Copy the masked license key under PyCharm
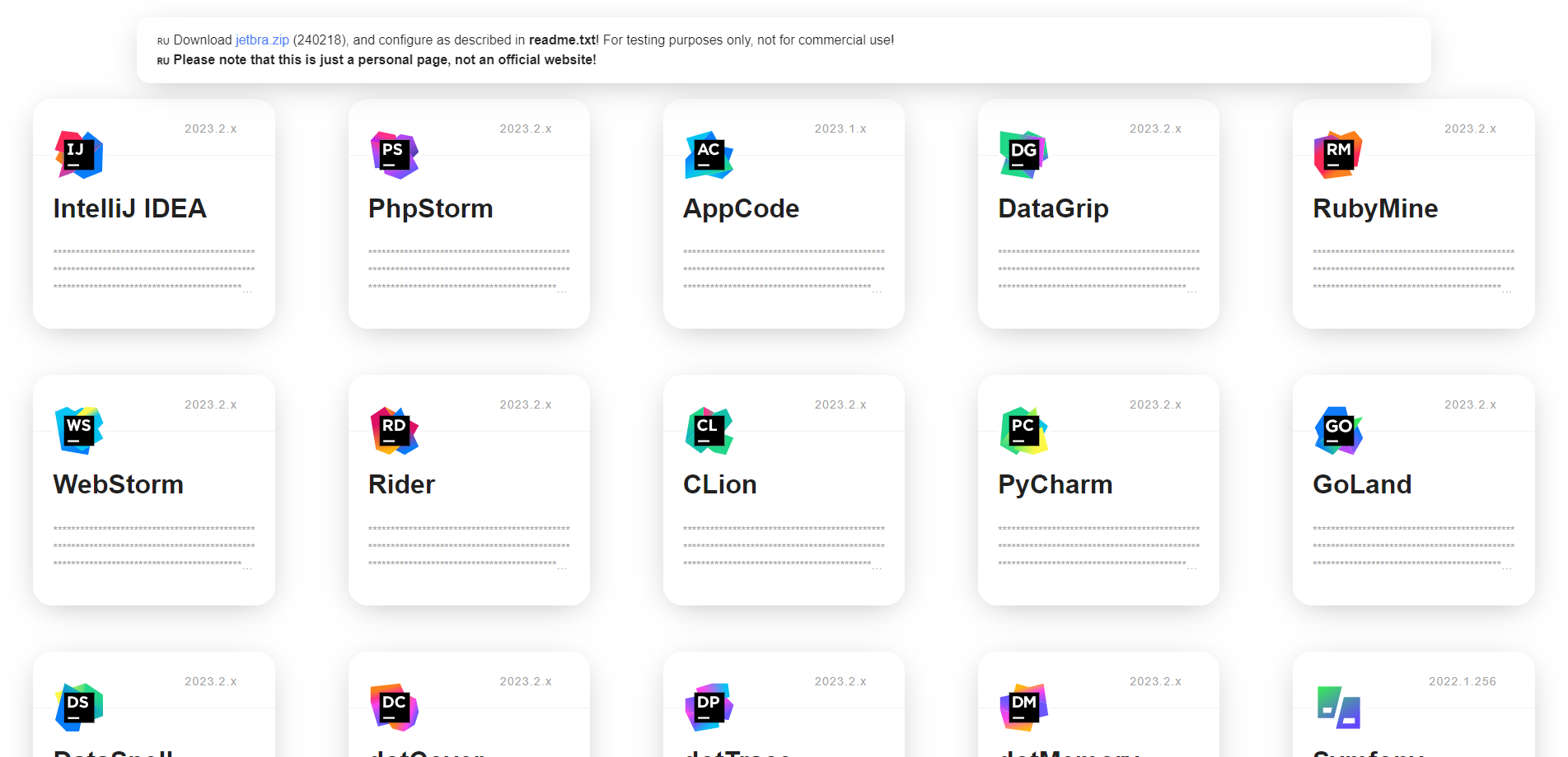Viewport: 1568px width, 757px height. 1098,547
